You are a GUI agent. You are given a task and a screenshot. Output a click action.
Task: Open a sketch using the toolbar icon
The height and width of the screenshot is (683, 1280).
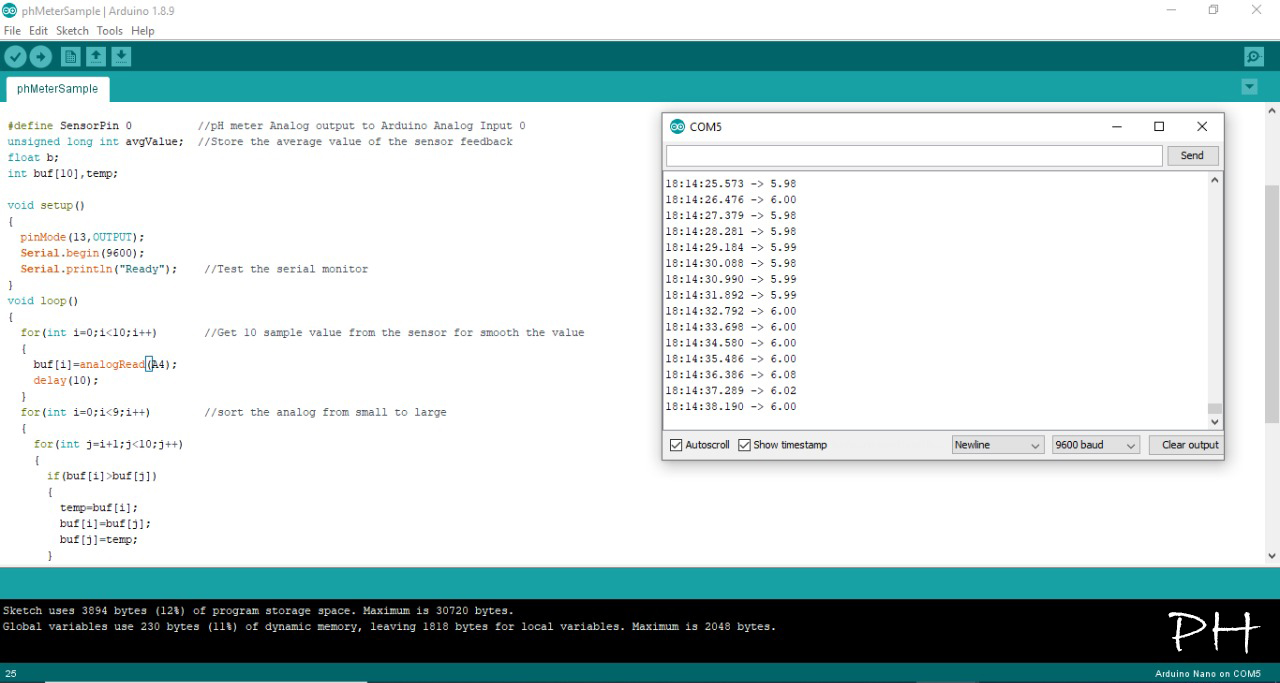(95, 56)
